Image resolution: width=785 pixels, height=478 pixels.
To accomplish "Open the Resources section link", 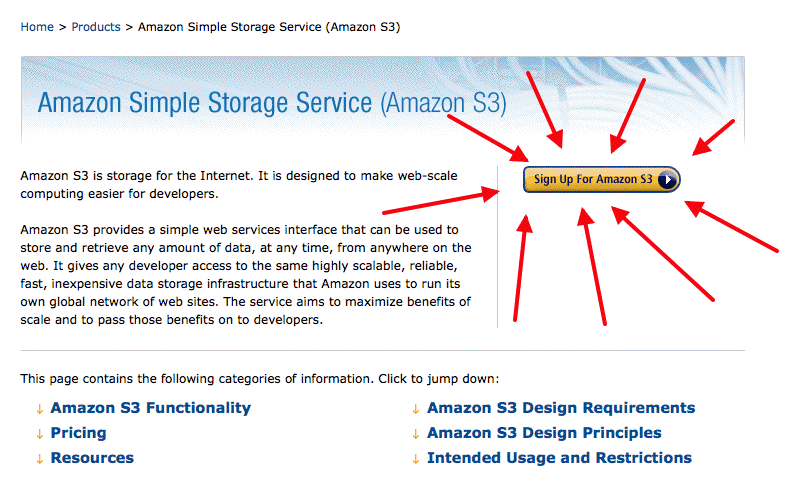I will pyautogui.click(x=92, y=458).
